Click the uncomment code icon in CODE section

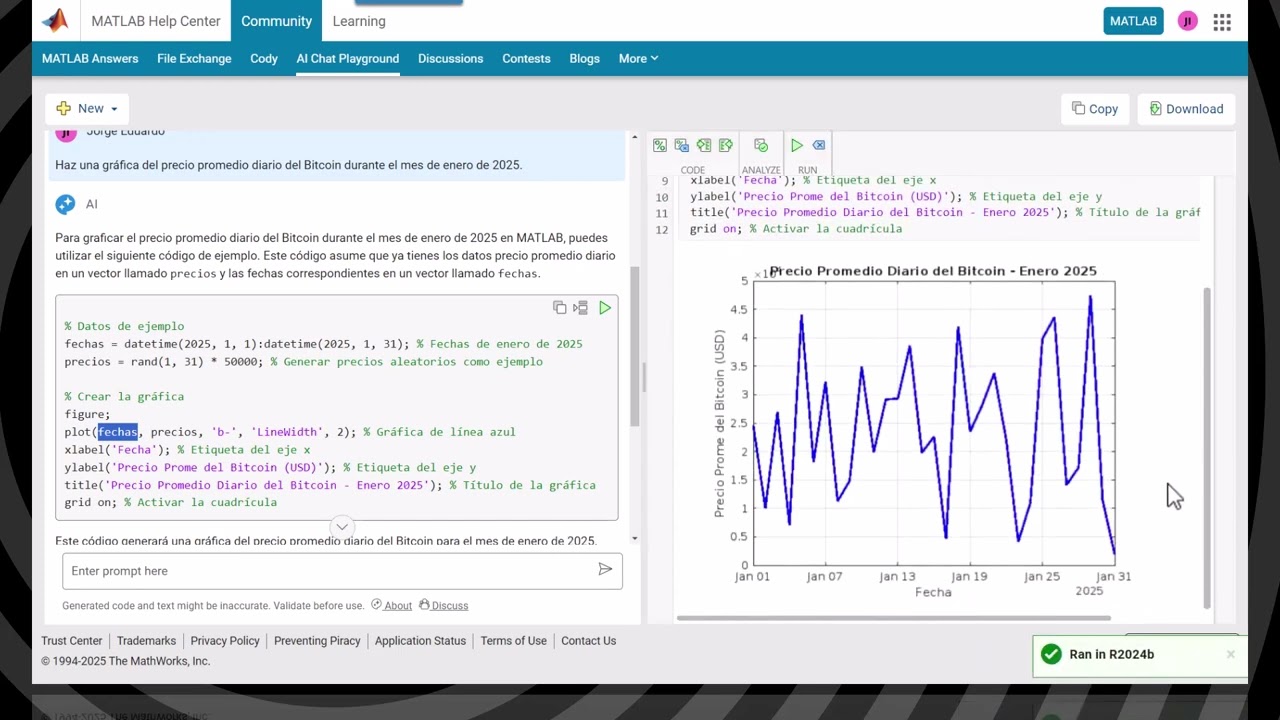682,145
